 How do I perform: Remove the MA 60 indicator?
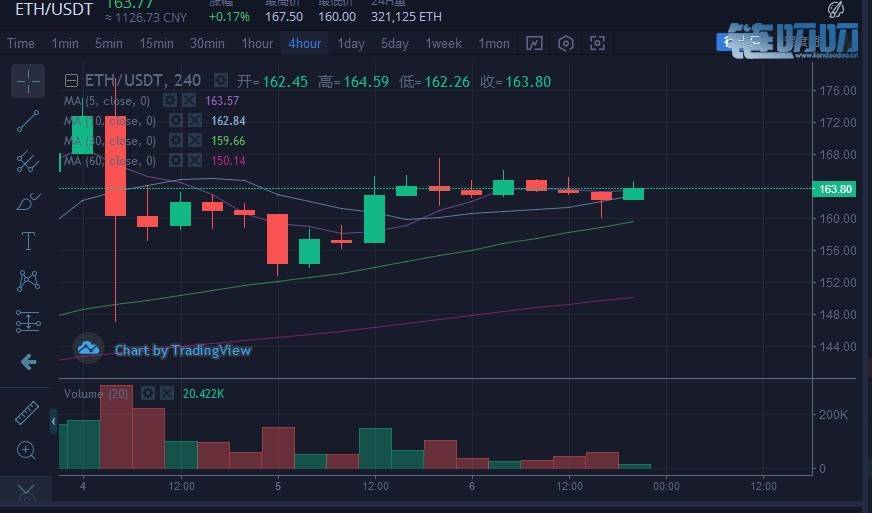194,161
